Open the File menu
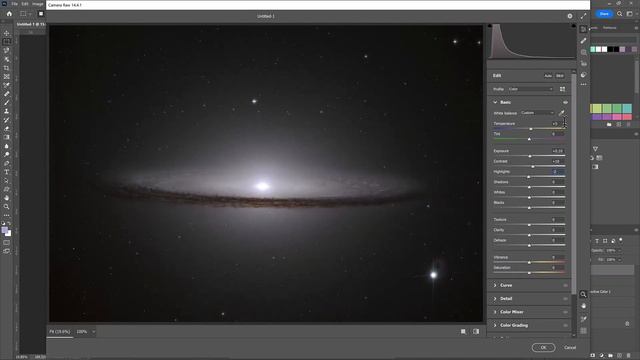 tap(14, 4)
